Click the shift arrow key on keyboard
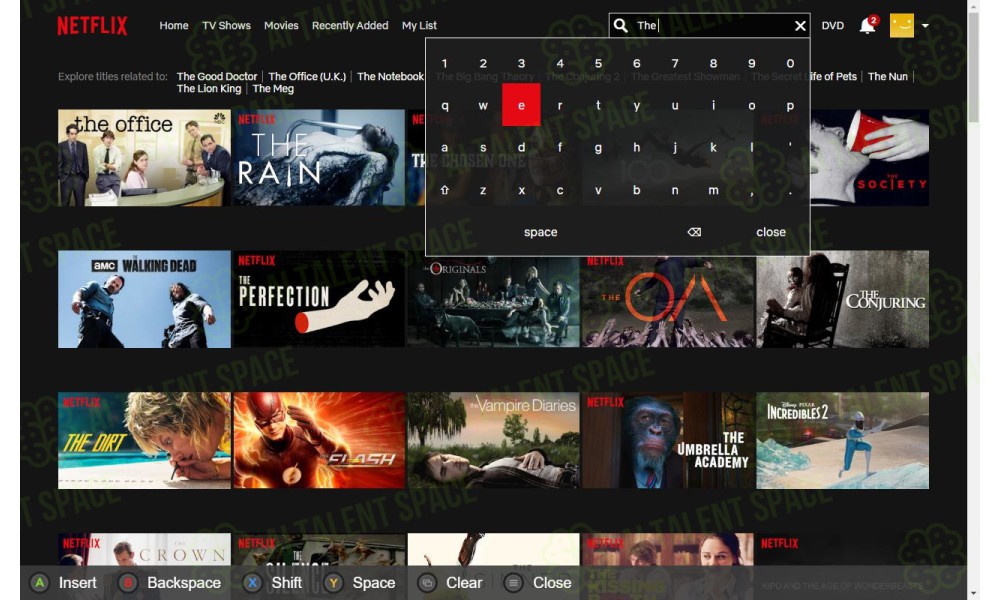The height and width of the screenshot is (600, 1000). pos(445,190)
